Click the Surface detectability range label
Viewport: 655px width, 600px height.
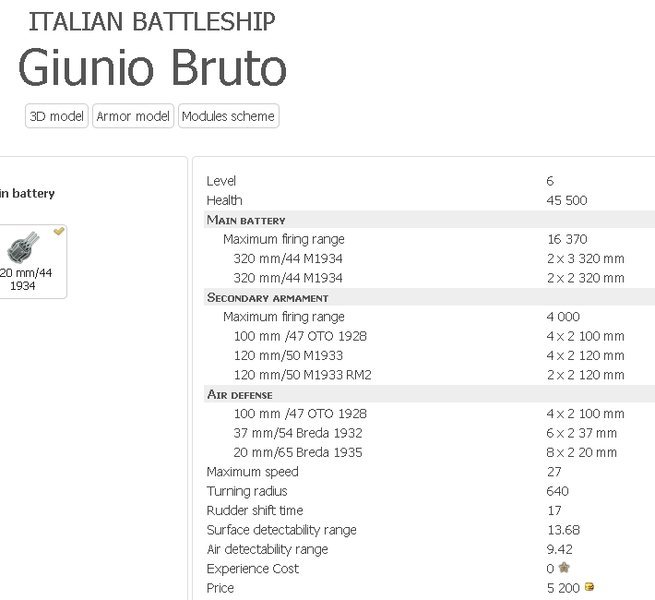click(281, 530)
